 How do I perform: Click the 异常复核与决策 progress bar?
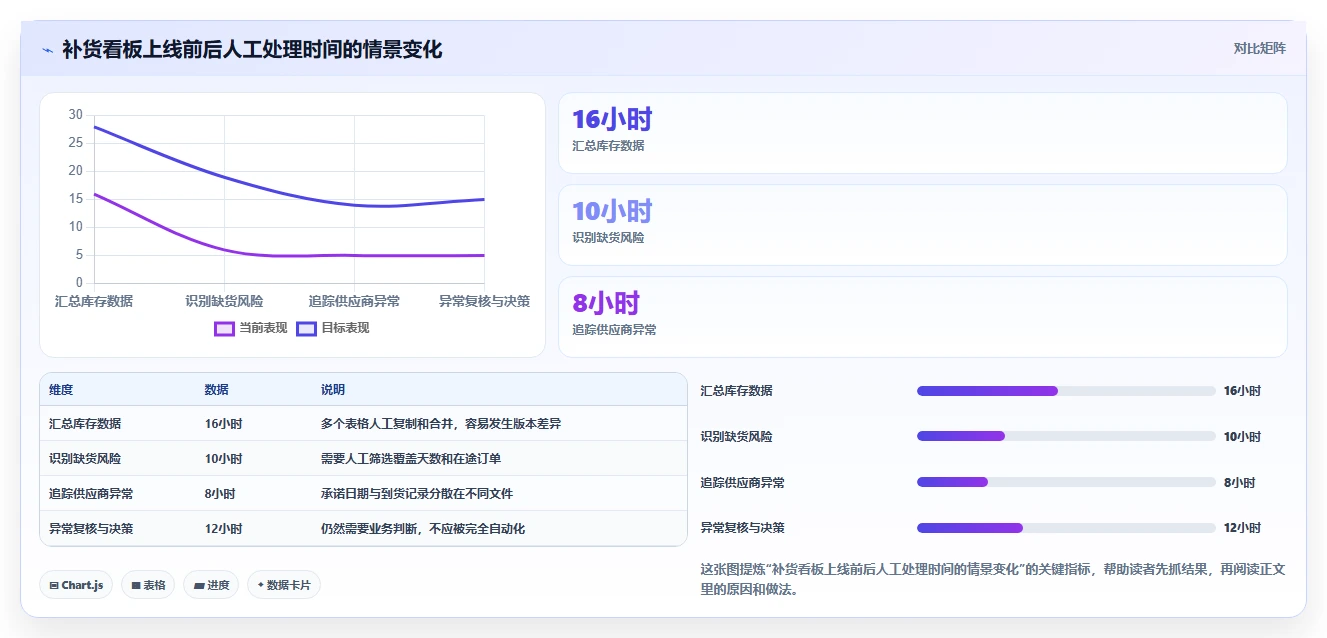point(1066,527)
